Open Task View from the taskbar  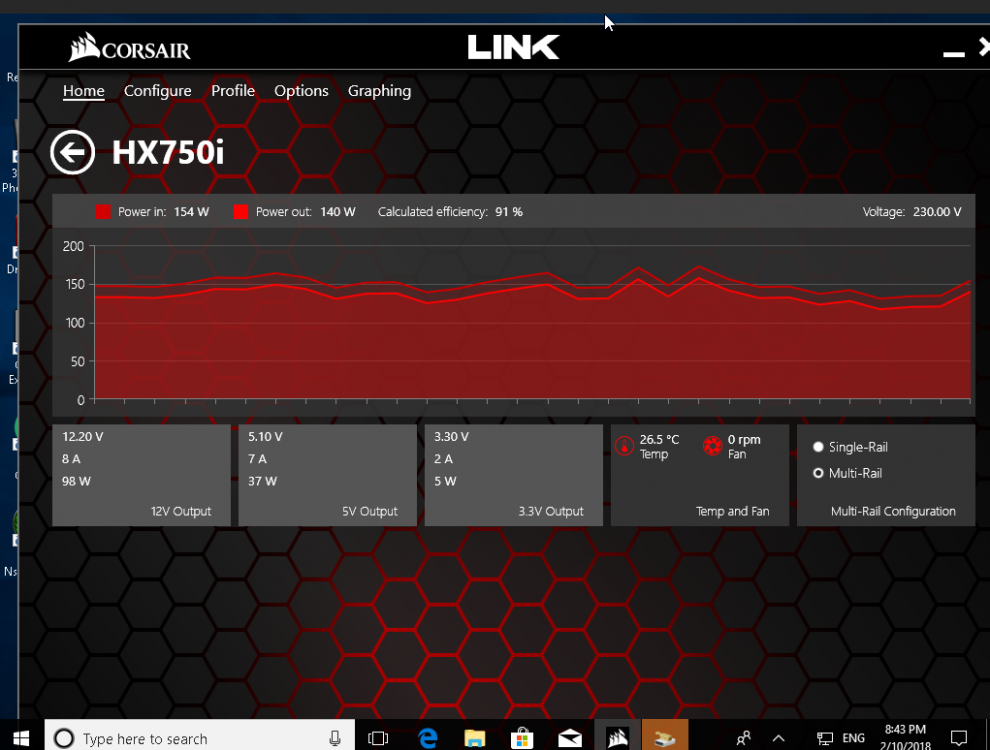(x=378, y=737)
